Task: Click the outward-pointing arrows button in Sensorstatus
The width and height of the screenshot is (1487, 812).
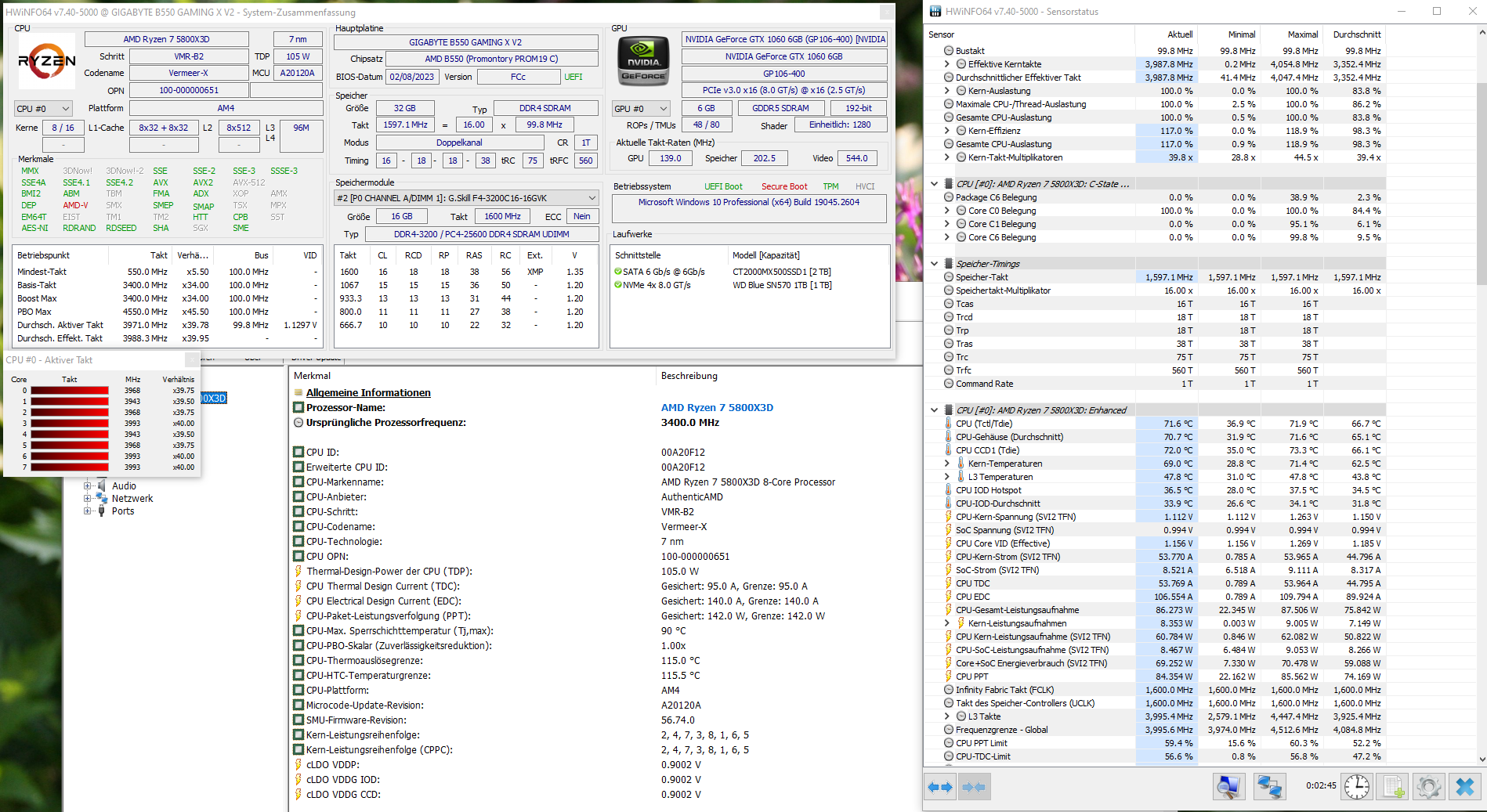Action: 940,787
